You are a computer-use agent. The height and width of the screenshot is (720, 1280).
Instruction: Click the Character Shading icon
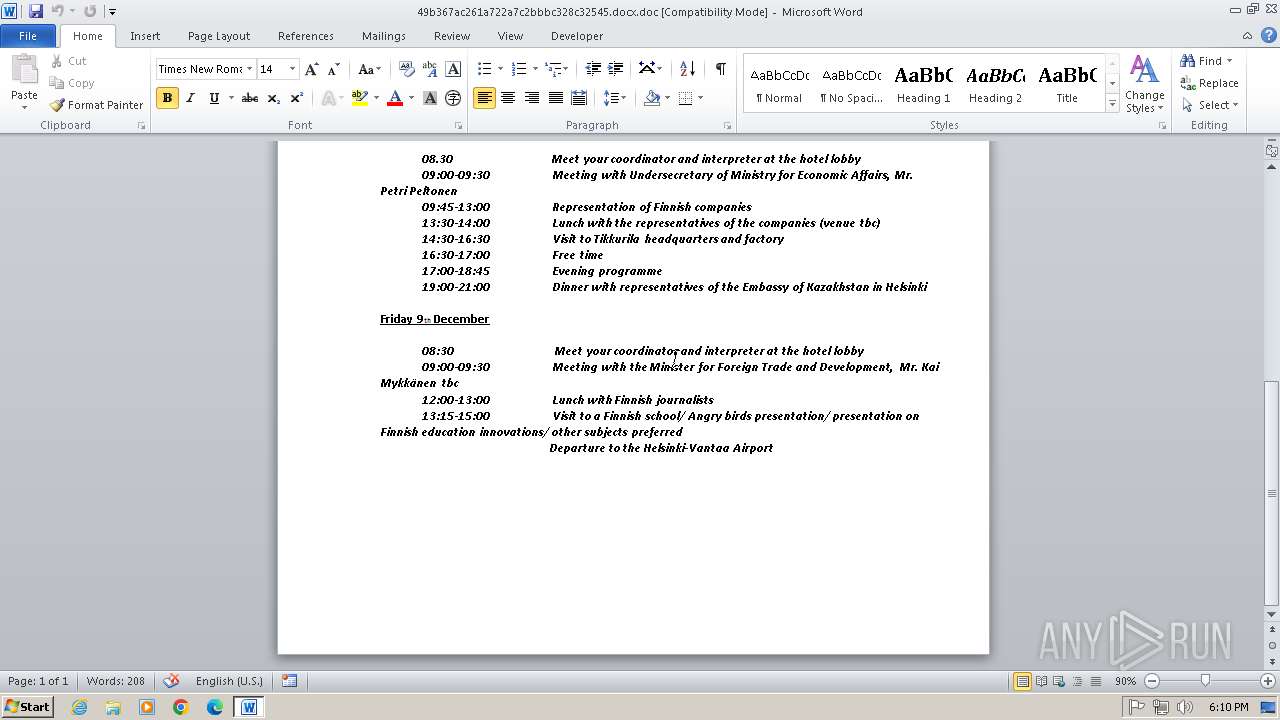point(430,98)
